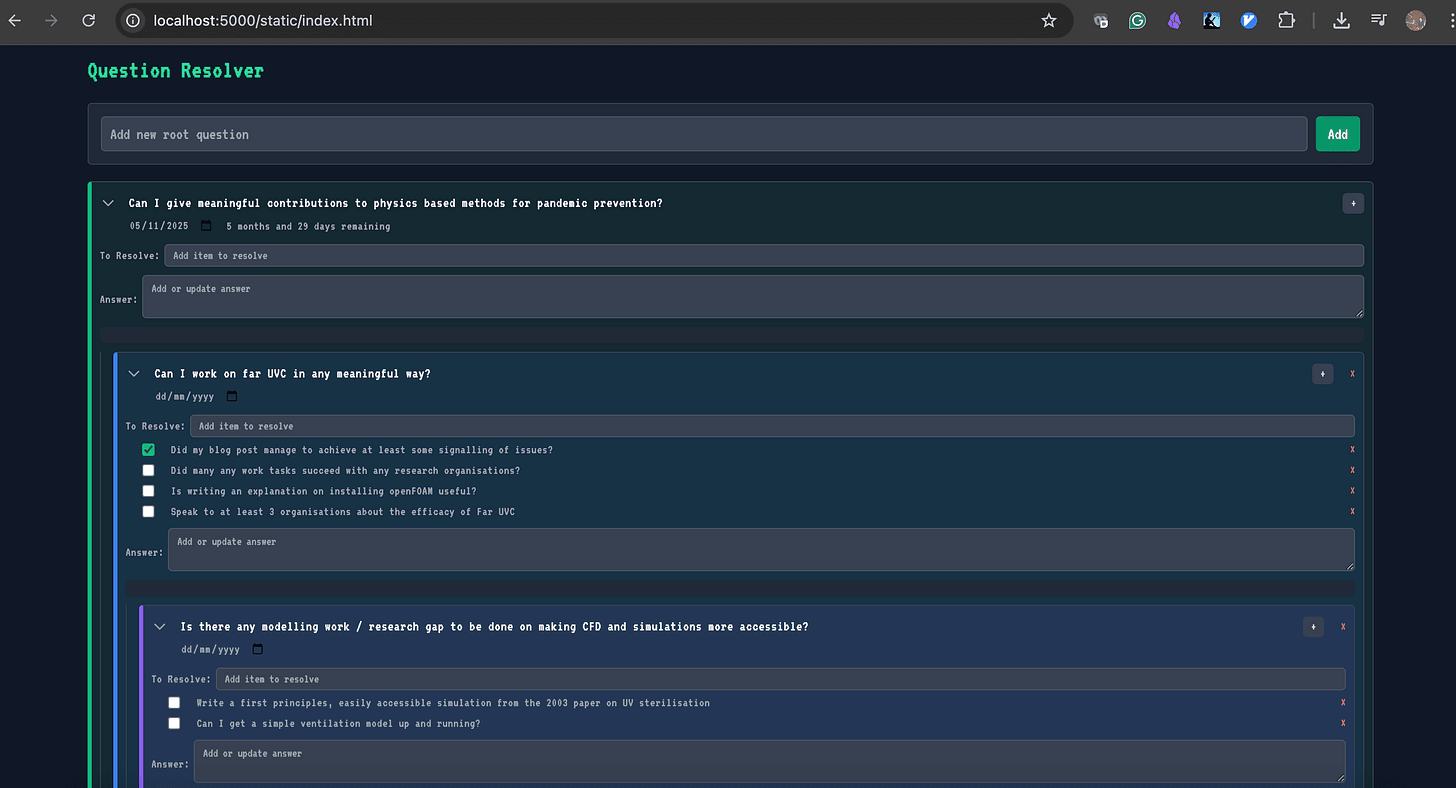Click the Grammarly extension icon
Viewport: 1456px width, 788px height.
[1137, 20]
